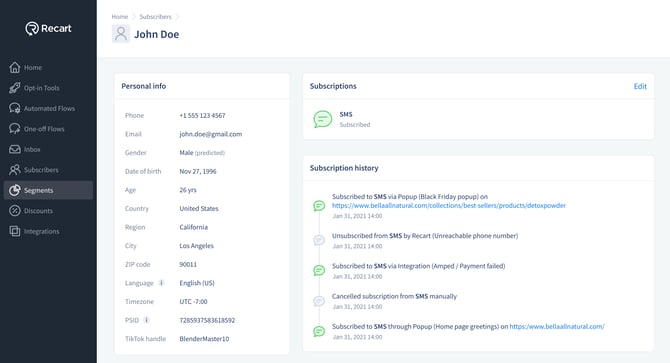Viewport: 670px width, 363px height.
Task: Select the Segments menu label
Action: [38, 190]
